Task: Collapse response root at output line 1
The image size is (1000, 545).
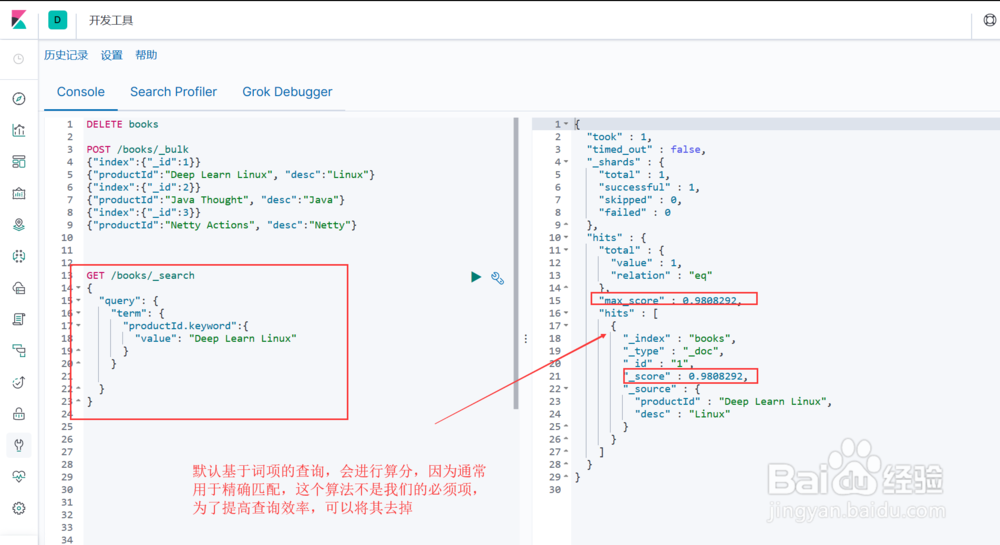Action: coord(566,124)
